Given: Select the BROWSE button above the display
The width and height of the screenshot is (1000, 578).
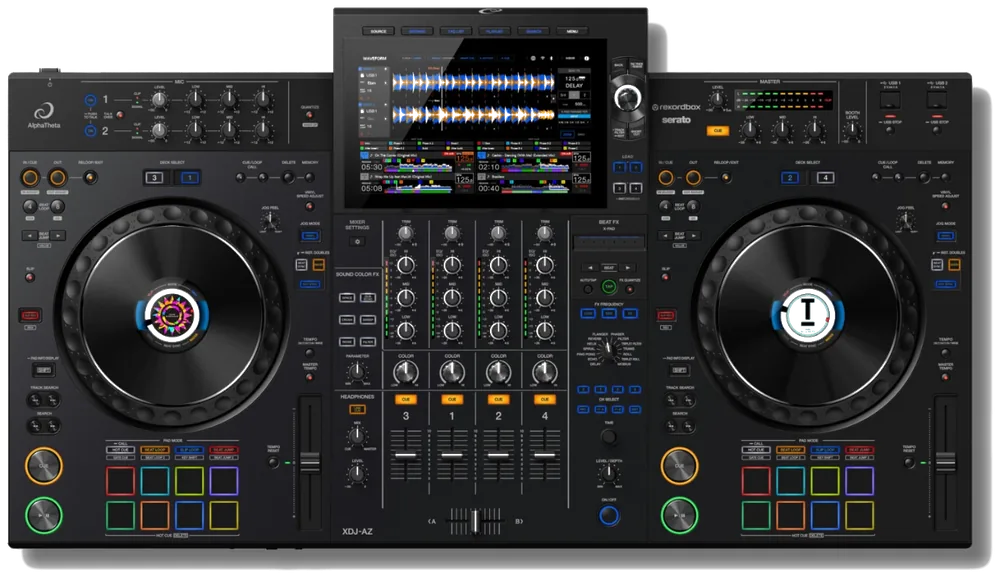Looking at the screenshot, I should [x=417, y=31].
